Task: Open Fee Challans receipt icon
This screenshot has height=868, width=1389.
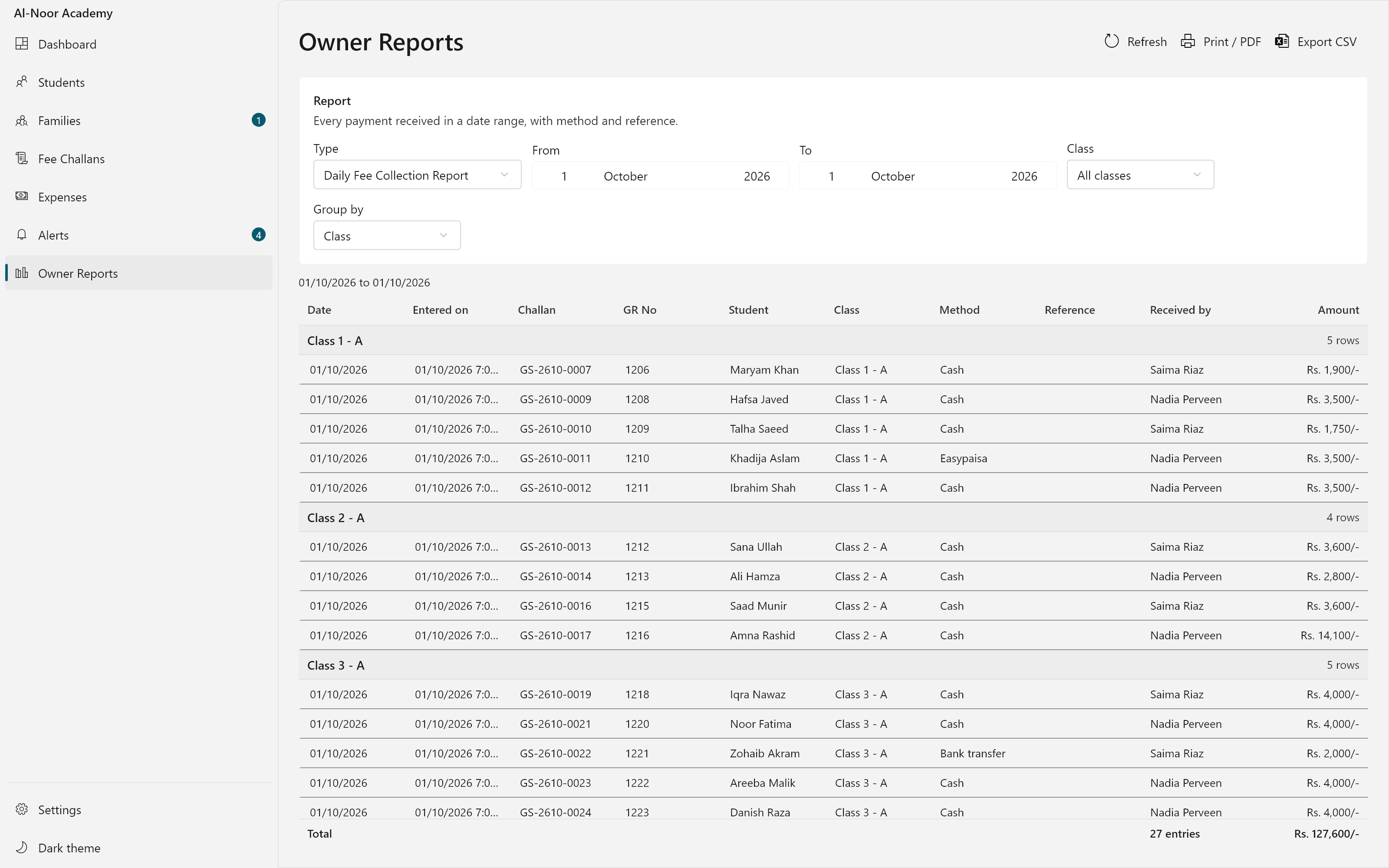Action: tap(22, 158)
